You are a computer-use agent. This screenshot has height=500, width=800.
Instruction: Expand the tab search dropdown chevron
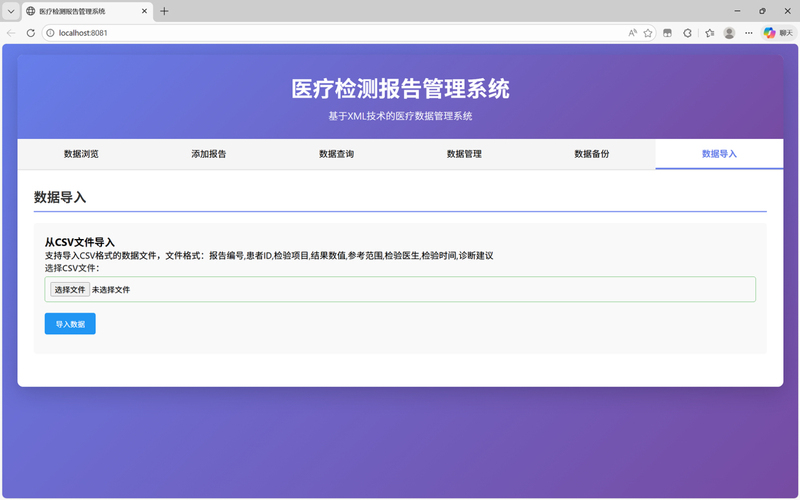pos(10,11)
